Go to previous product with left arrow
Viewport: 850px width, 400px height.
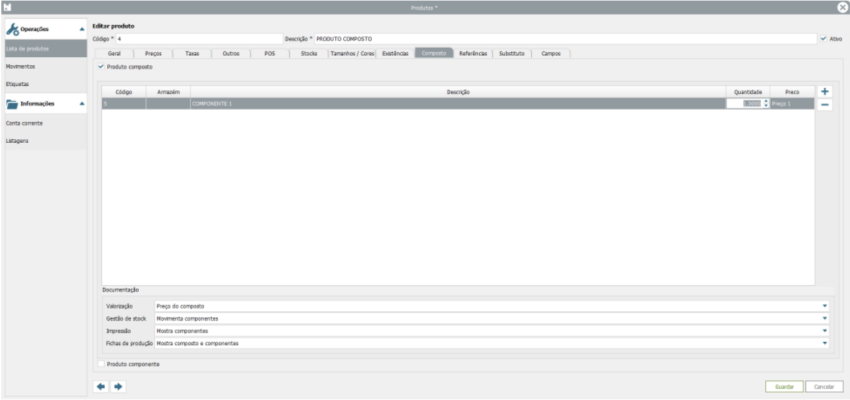pyautogui.click(x=102, y=385)
